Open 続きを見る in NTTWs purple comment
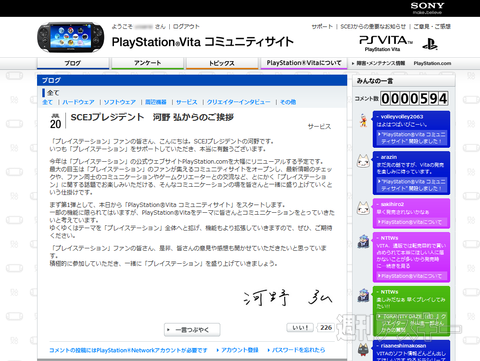The image size is (480, 361). pyautogui.click(x=396, y=266)
